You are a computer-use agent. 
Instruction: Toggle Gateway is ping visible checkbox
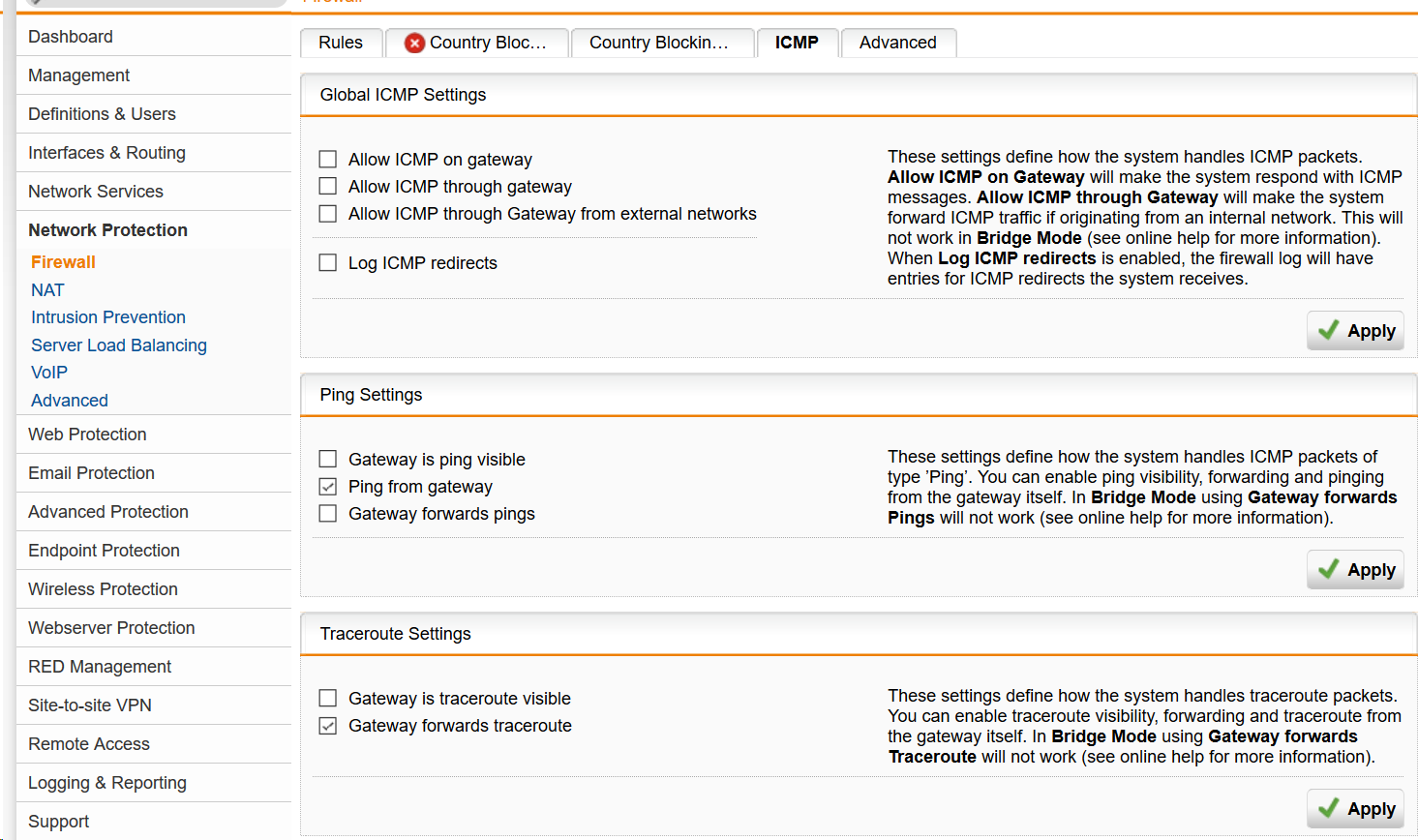coord(328,460)
